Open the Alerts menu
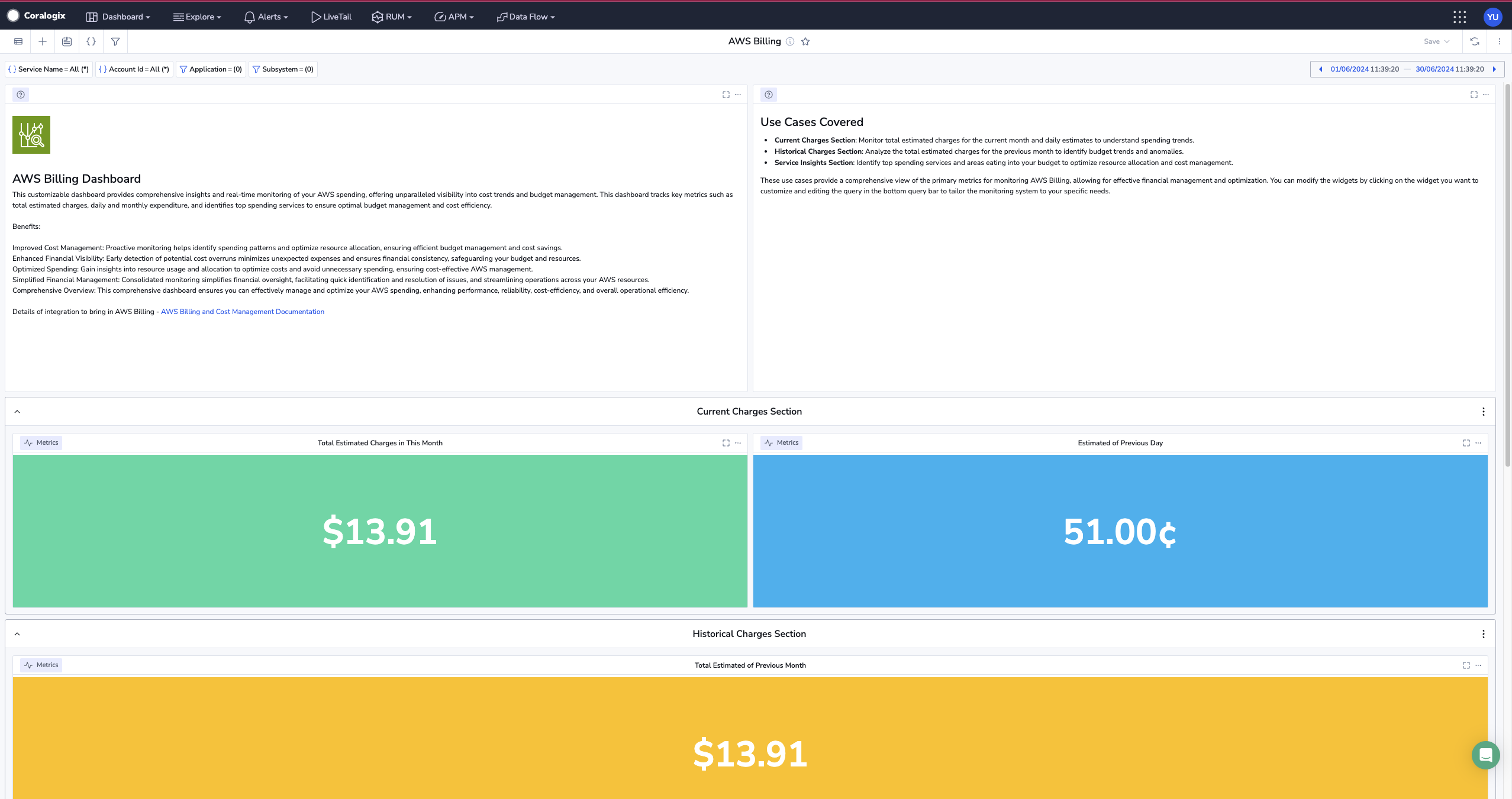This screenshot has height=799, width=1512. [x=266, y=17]
